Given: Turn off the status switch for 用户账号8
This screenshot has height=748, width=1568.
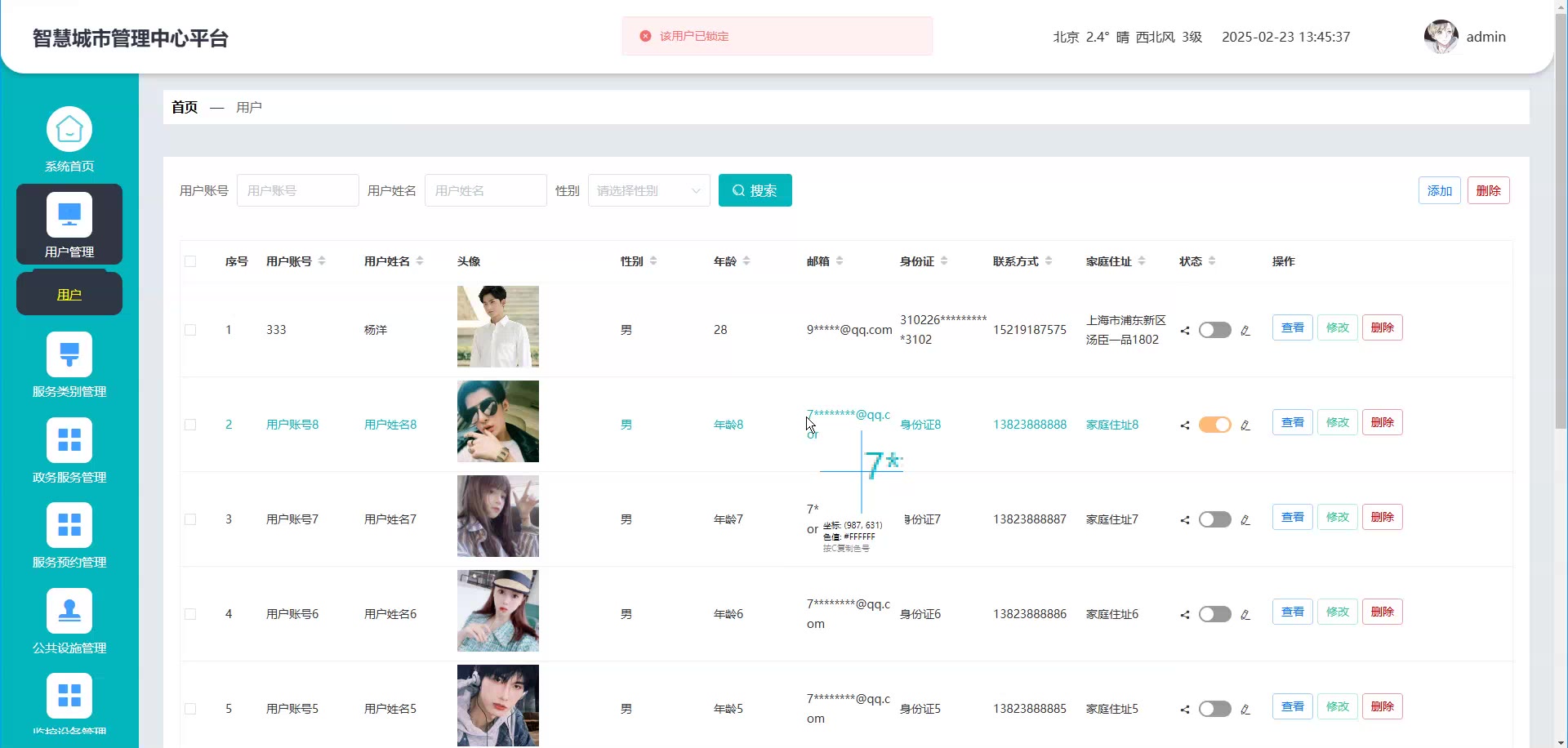Looking at the screenshot, I should pyautogui.click(x=1214, y=425).
